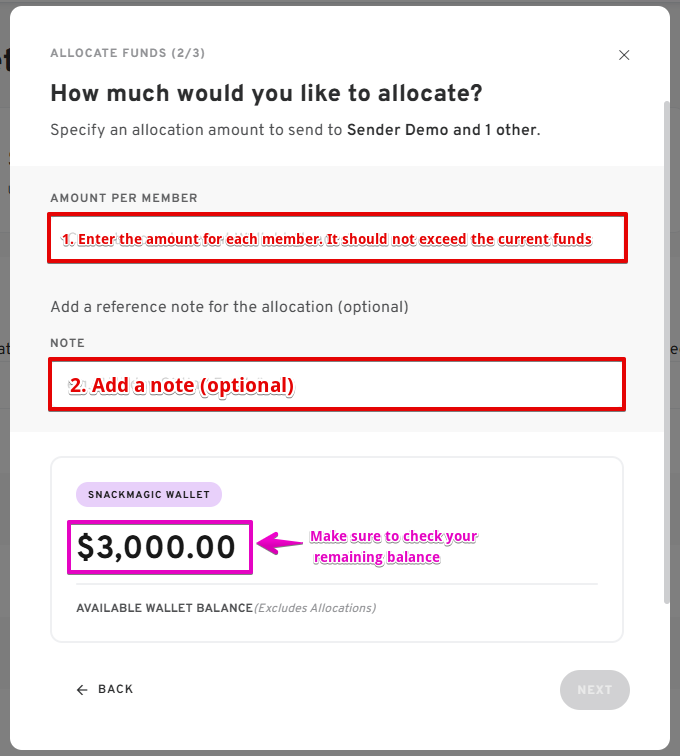Image resolution: width=680 pixels, height=756 pixels.
Task: Click the BACK text label
Action: [115, 689]
